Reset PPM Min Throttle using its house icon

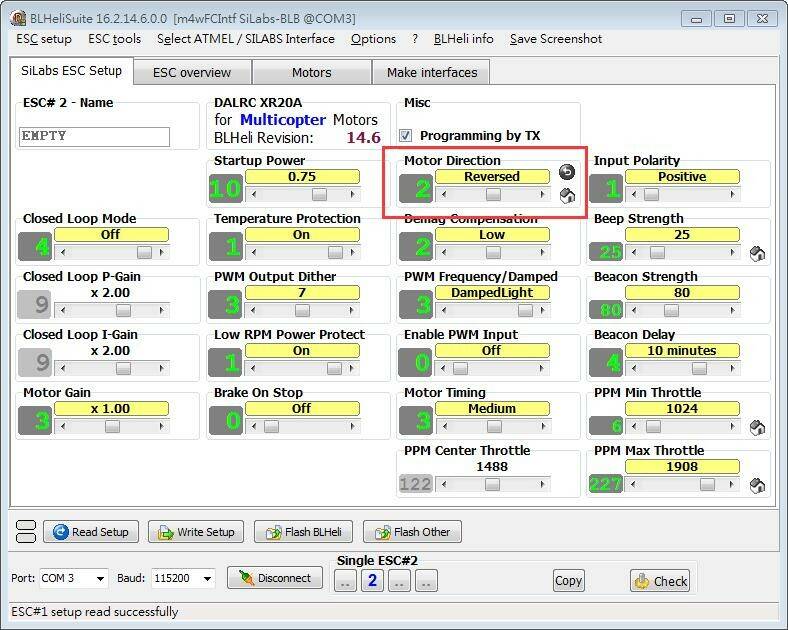(x=757, y=428)
